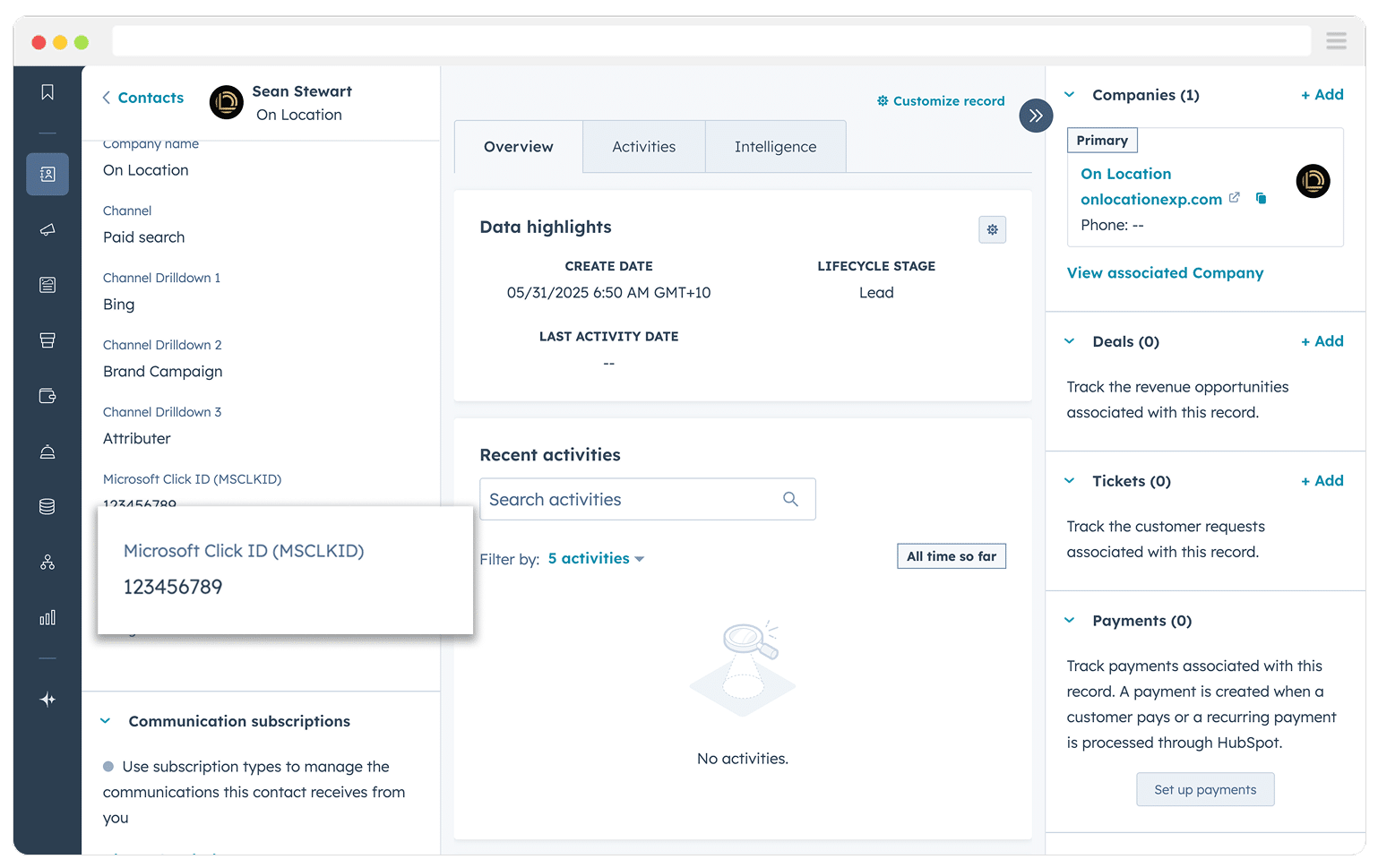Focus the Search activities field
This screenshot has width=1378, height=868.
click(x=648, y=499)
